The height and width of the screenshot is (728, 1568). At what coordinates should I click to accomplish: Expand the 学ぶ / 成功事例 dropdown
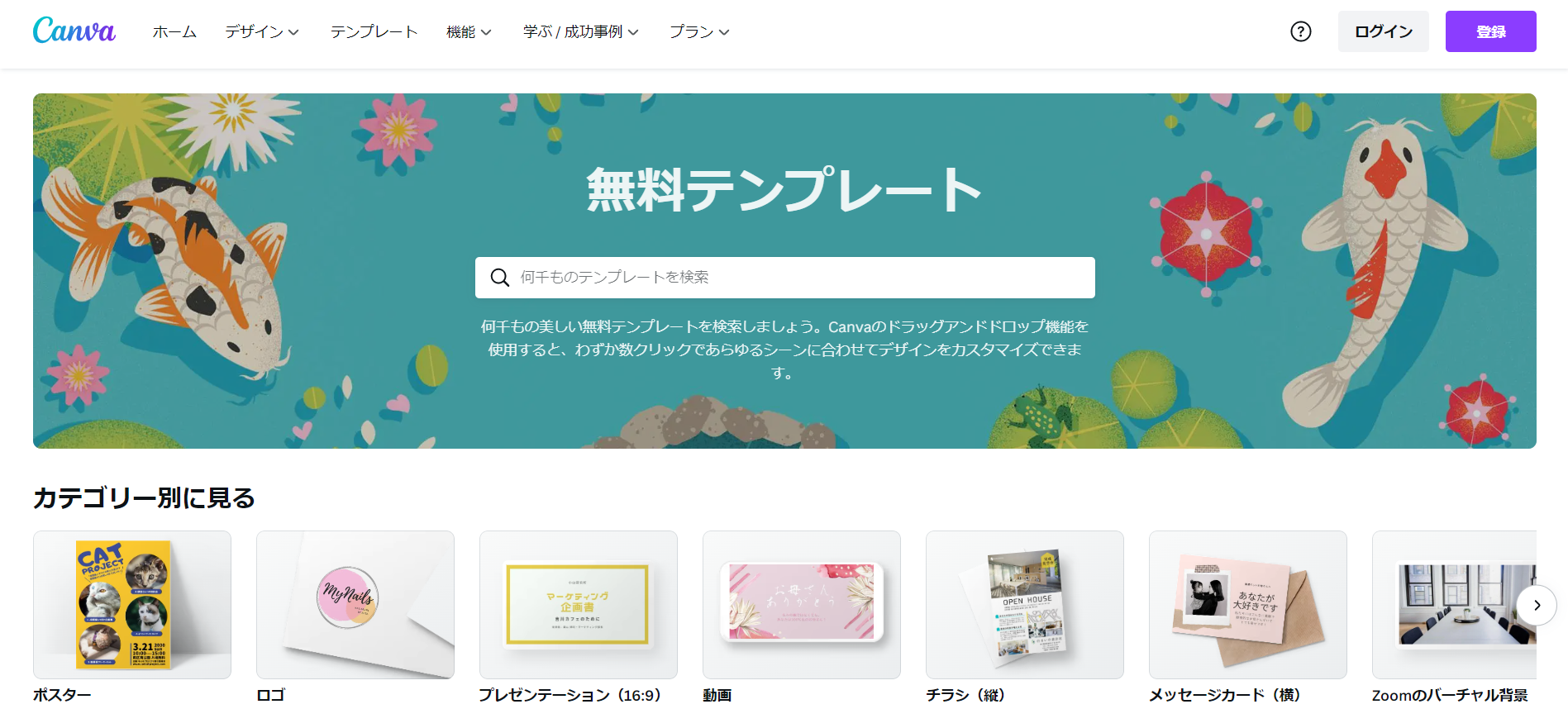click(x=581, y=31)
